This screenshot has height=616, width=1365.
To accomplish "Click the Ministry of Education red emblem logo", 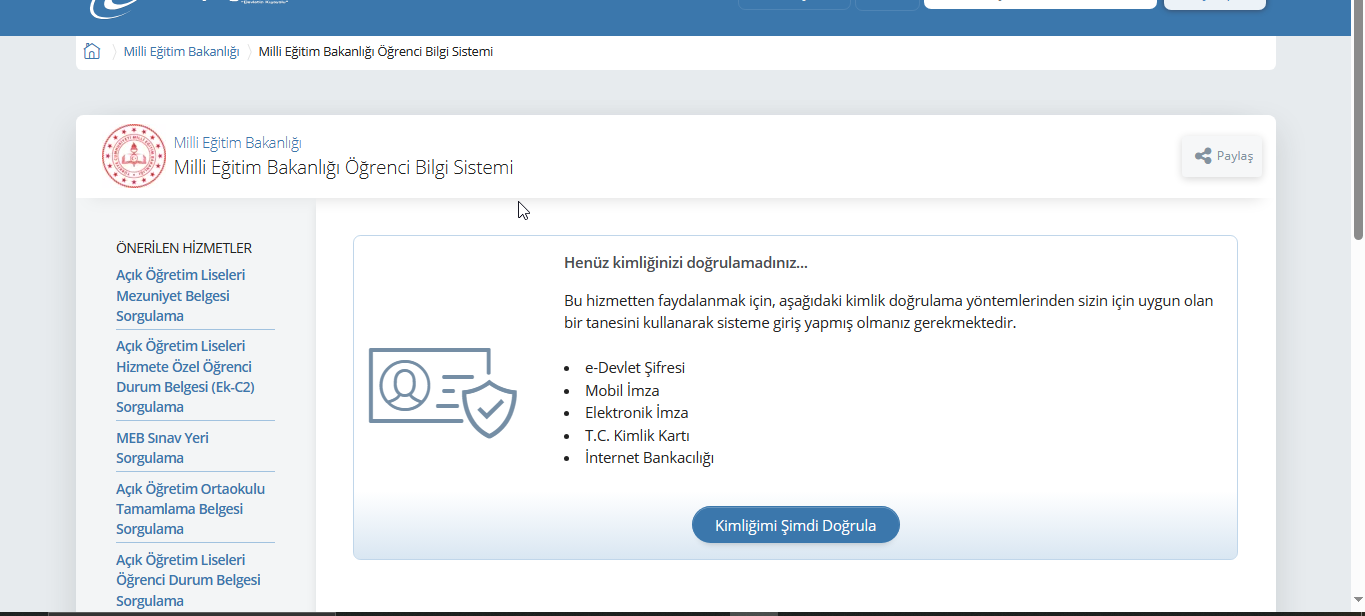I will (x=134, y=156).
